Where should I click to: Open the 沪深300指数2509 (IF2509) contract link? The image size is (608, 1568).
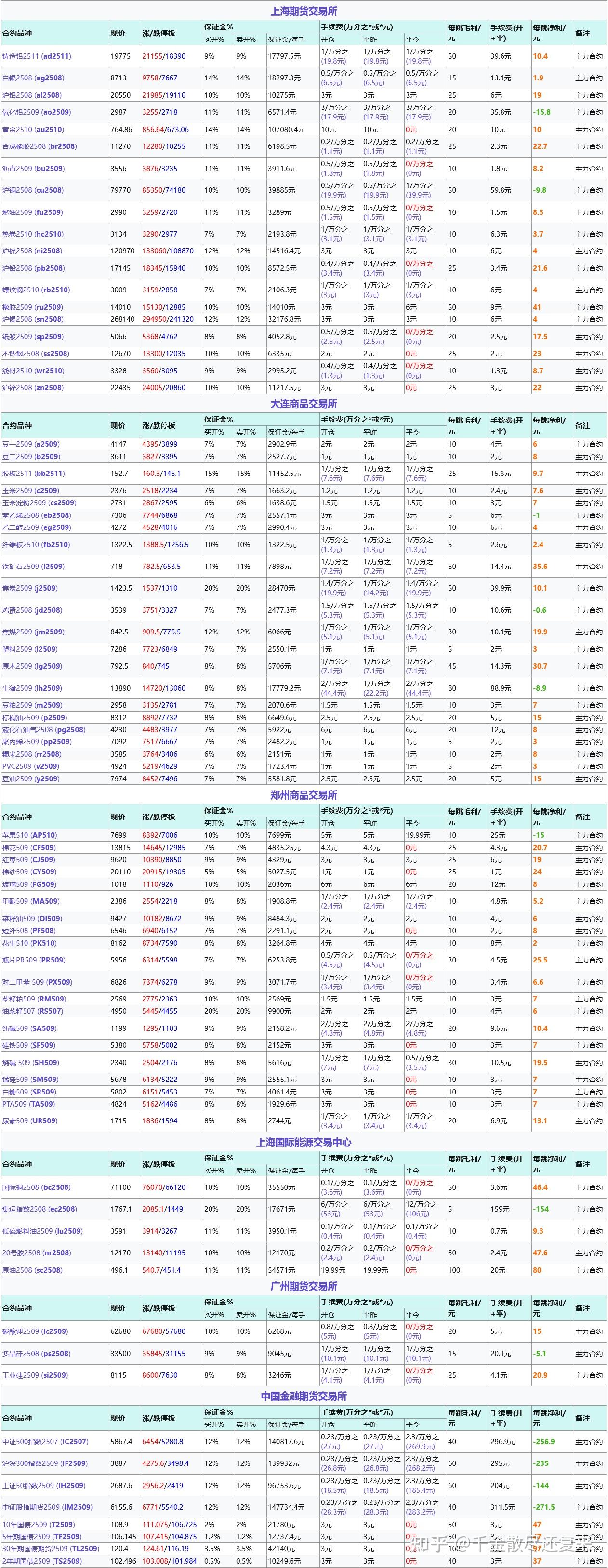tap(45, 1463)
